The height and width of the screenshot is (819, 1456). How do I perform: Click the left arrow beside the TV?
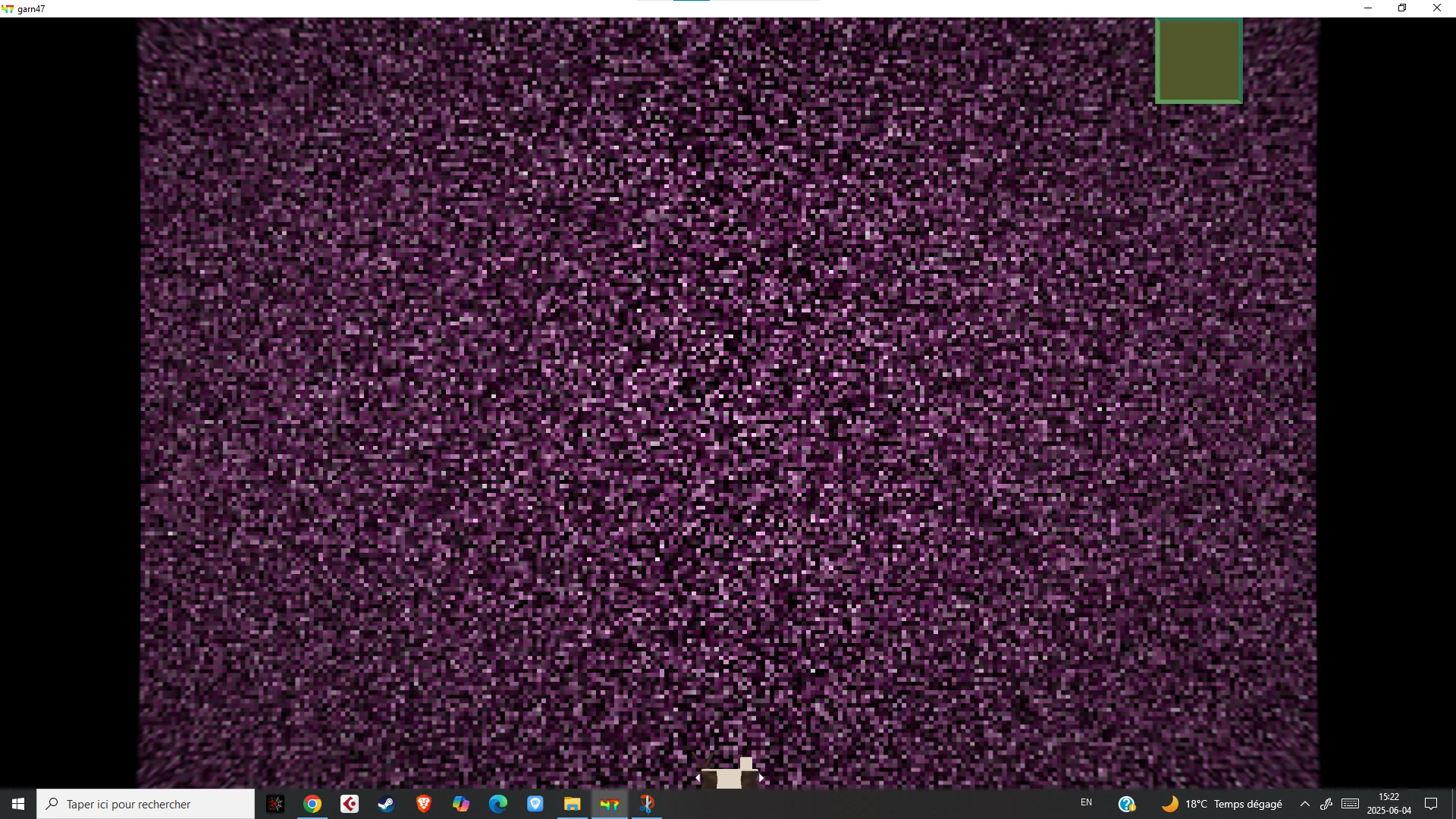(698, 778)
